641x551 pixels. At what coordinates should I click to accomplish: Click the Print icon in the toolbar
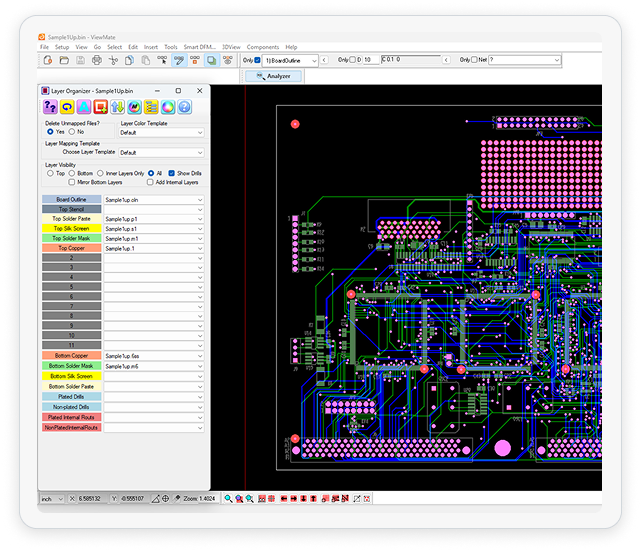tap(96, 60)
